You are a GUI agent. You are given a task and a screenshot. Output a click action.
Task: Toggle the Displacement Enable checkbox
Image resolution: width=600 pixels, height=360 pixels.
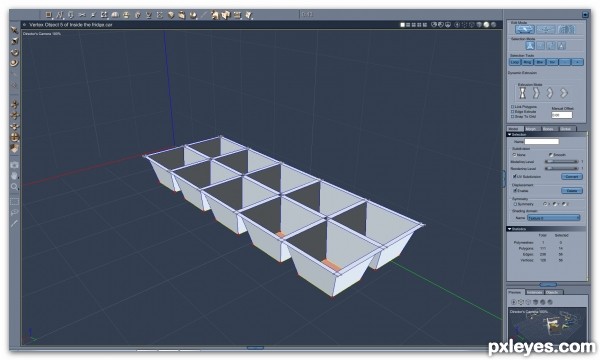point(515,191)
